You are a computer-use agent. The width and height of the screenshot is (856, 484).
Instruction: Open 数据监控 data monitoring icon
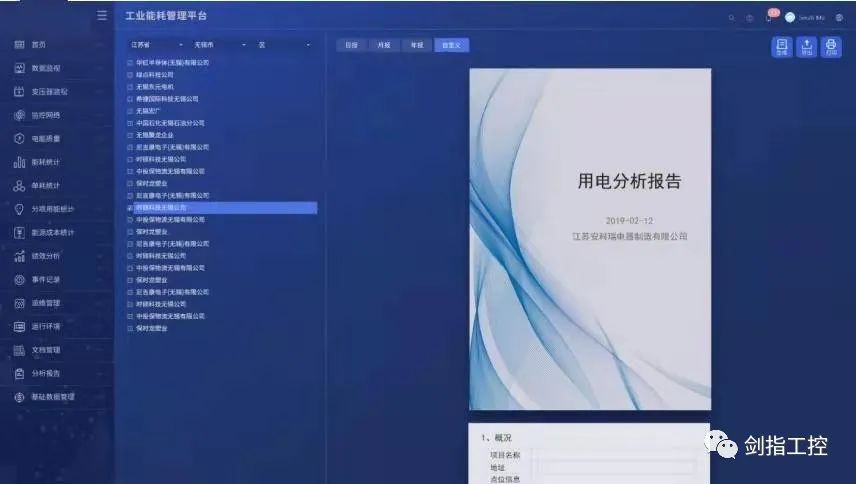click(x=19, y=68)
